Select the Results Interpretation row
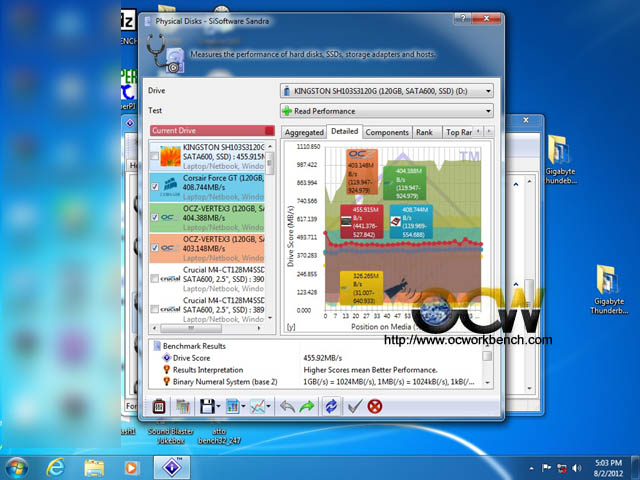 (316, 370)
